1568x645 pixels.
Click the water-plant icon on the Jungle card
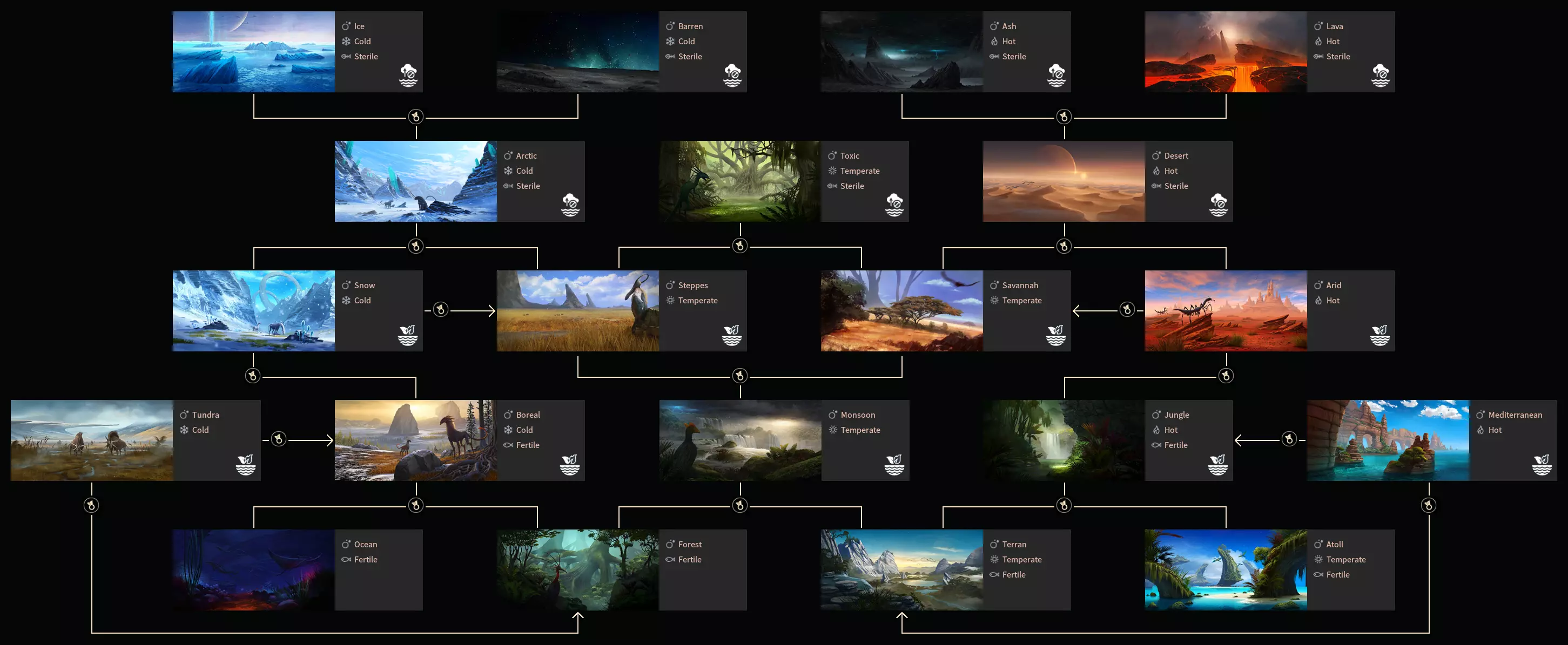click(1217, 464)
